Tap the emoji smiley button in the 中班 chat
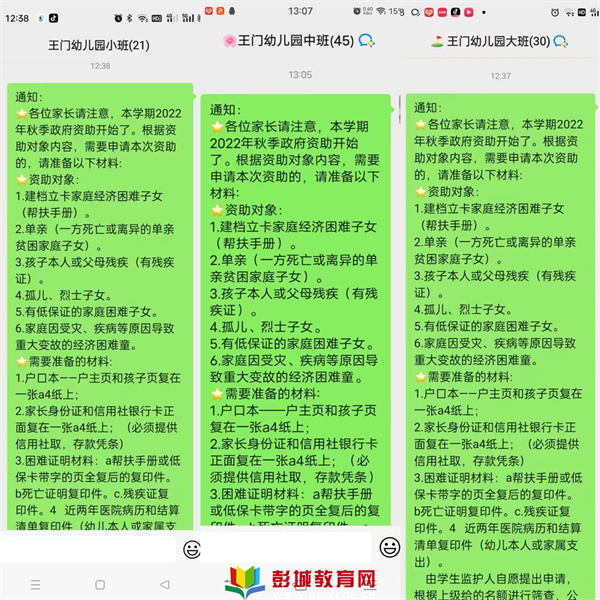 point(390,547)
